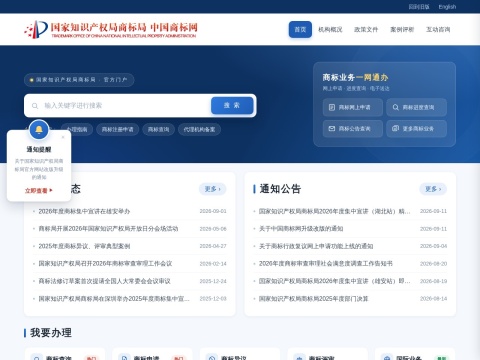Open news 2026年度商标集中宣讲在雄安举办

(84, 211)
